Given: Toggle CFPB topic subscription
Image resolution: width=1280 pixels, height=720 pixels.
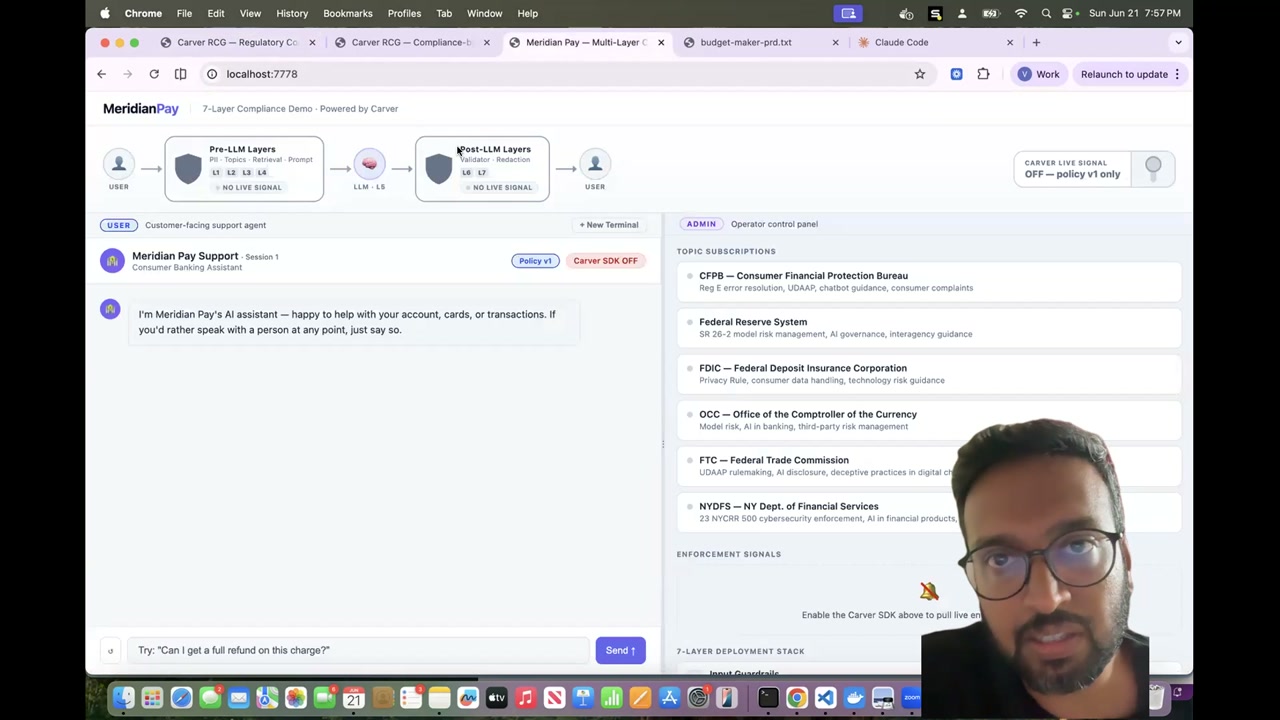Looking at the screenshot, I should click(x=928, y=282).
